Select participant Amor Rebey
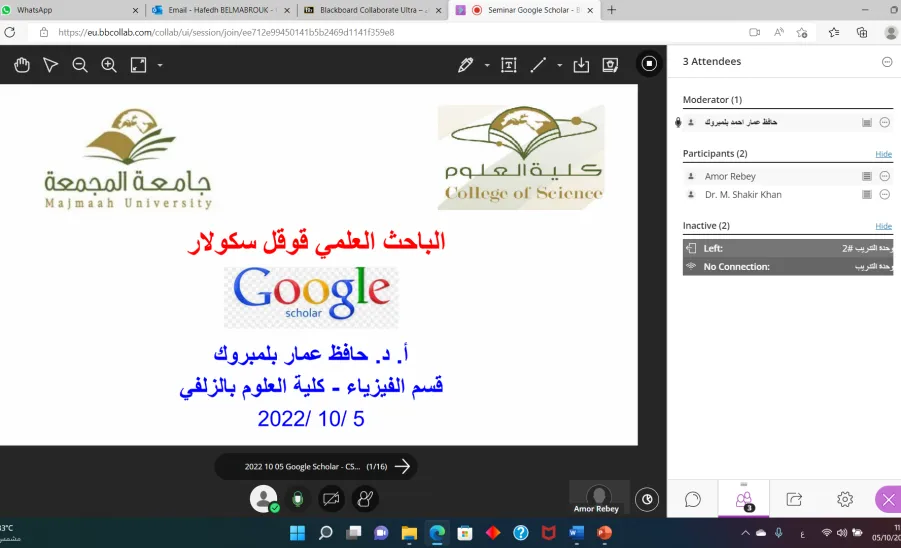Viewport: 901px width, 548px height. click(730, 176)
